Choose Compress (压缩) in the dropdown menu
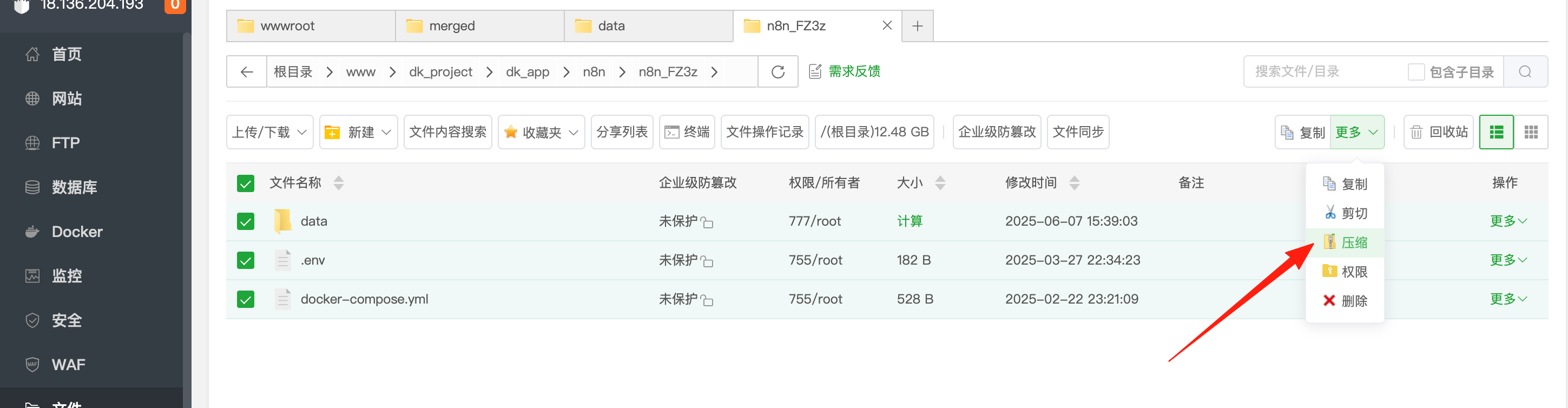 tap(1345, 242)
